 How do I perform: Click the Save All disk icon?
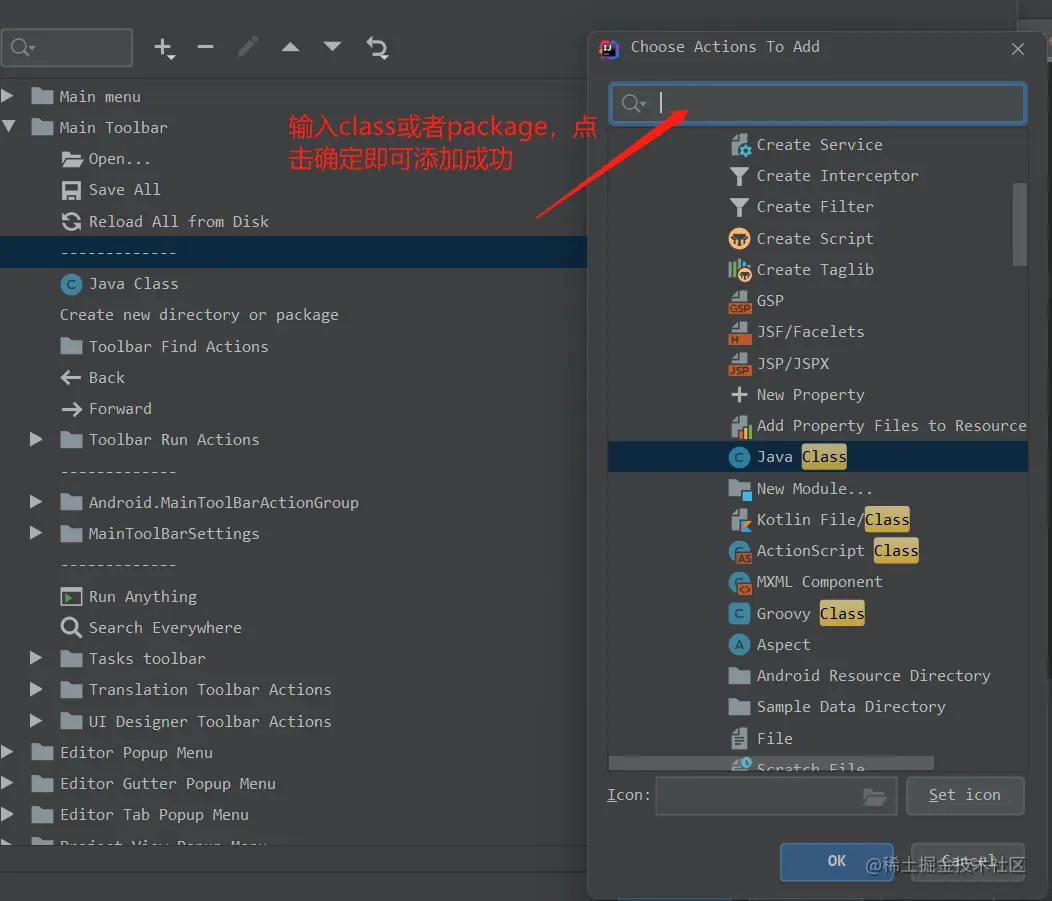click(x=71, y=191)
